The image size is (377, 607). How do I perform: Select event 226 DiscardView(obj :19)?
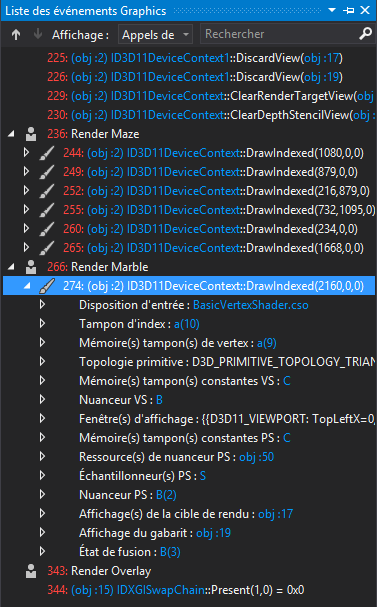[x=195, y=77]
